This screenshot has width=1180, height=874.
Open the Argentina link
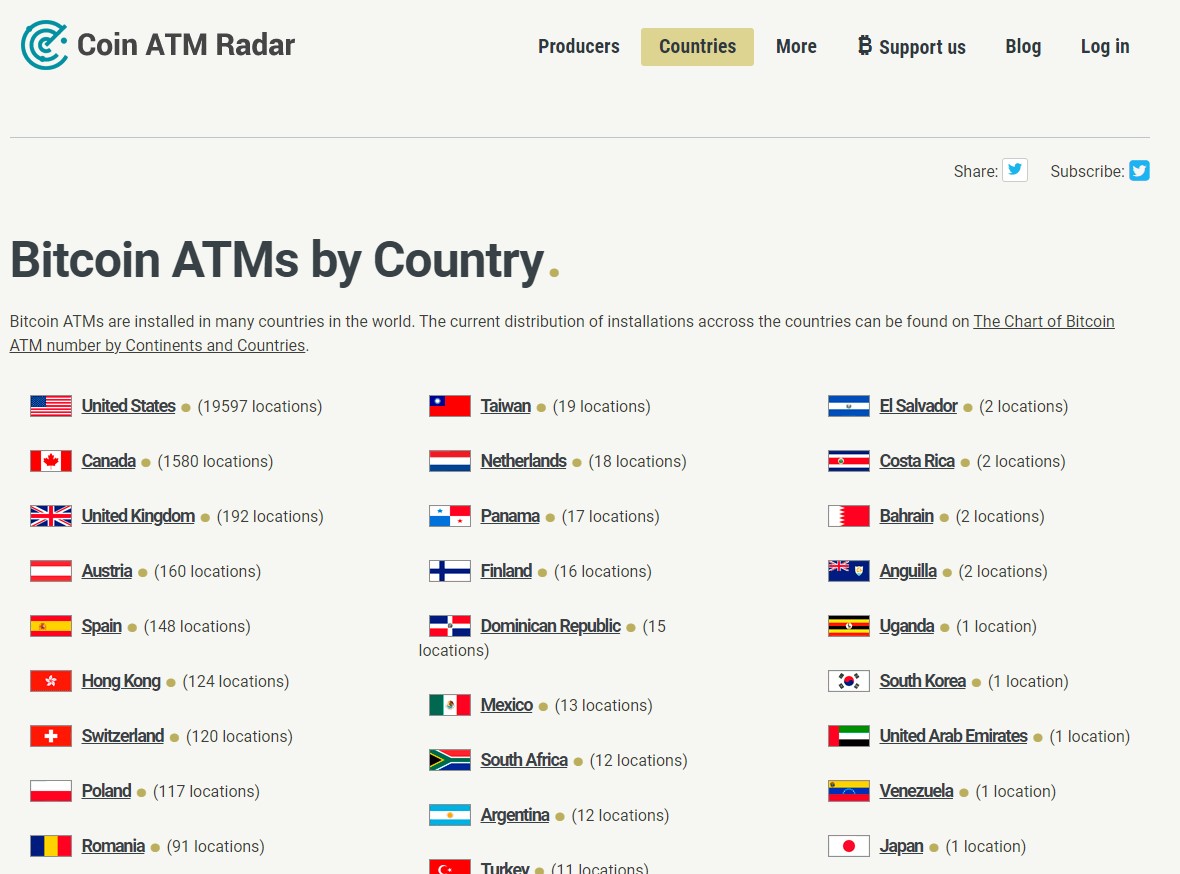(x=515, y=815)
